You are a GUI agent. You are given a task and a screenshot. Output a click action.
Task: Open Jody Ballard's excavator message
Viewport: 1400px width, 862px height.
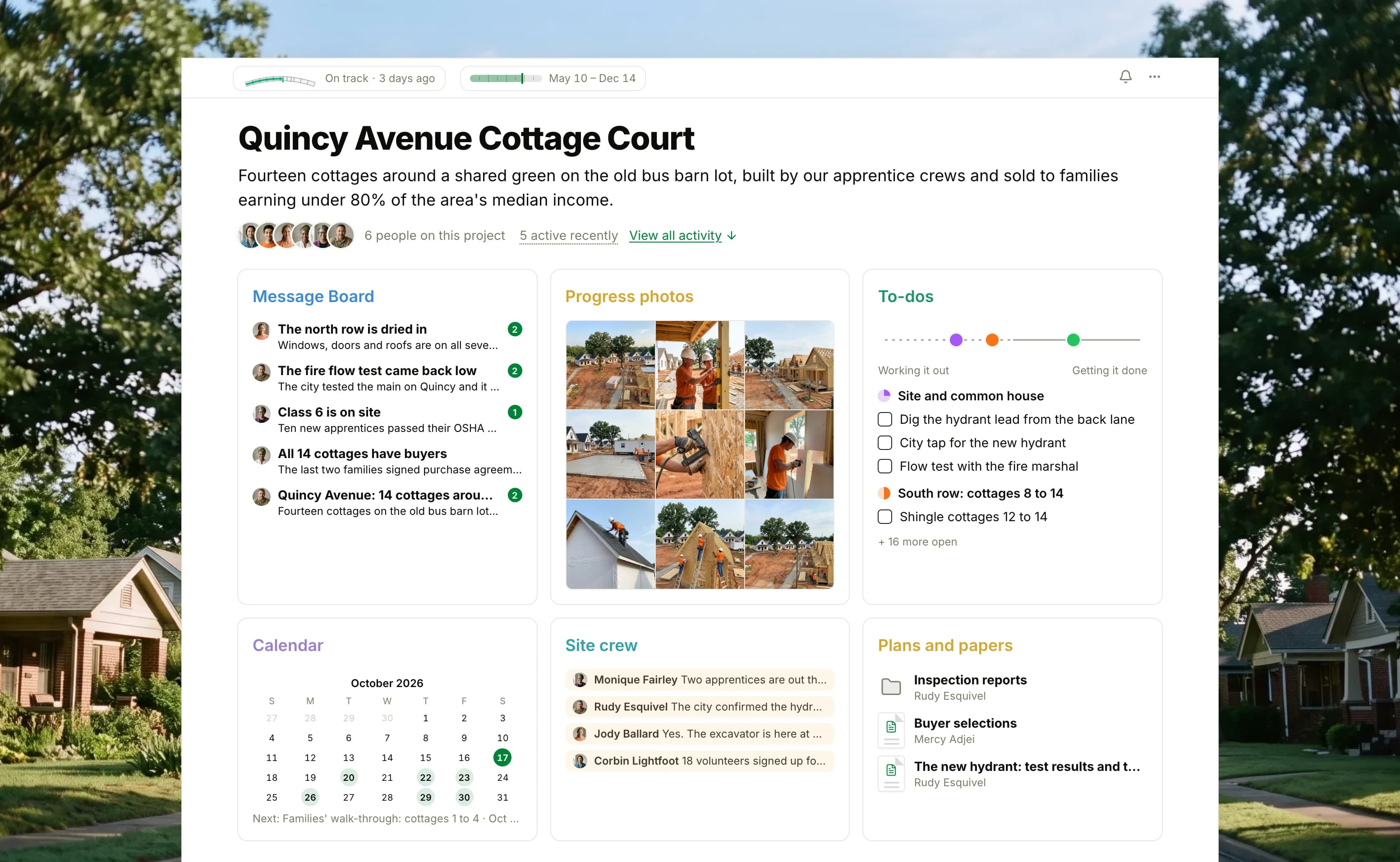click(700, 734)
